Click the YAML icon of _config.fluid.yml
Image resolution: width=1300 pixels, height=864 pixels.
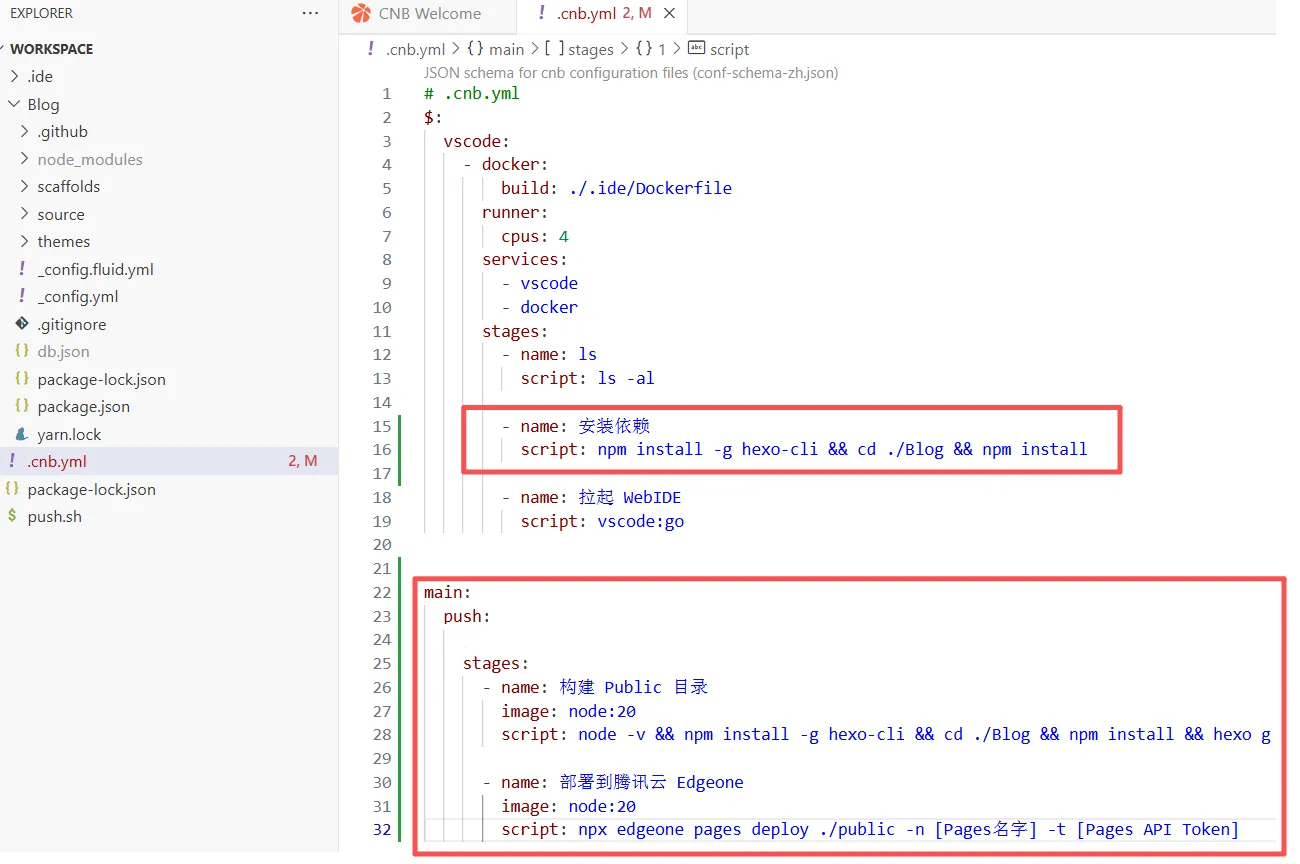click(22, 268)
